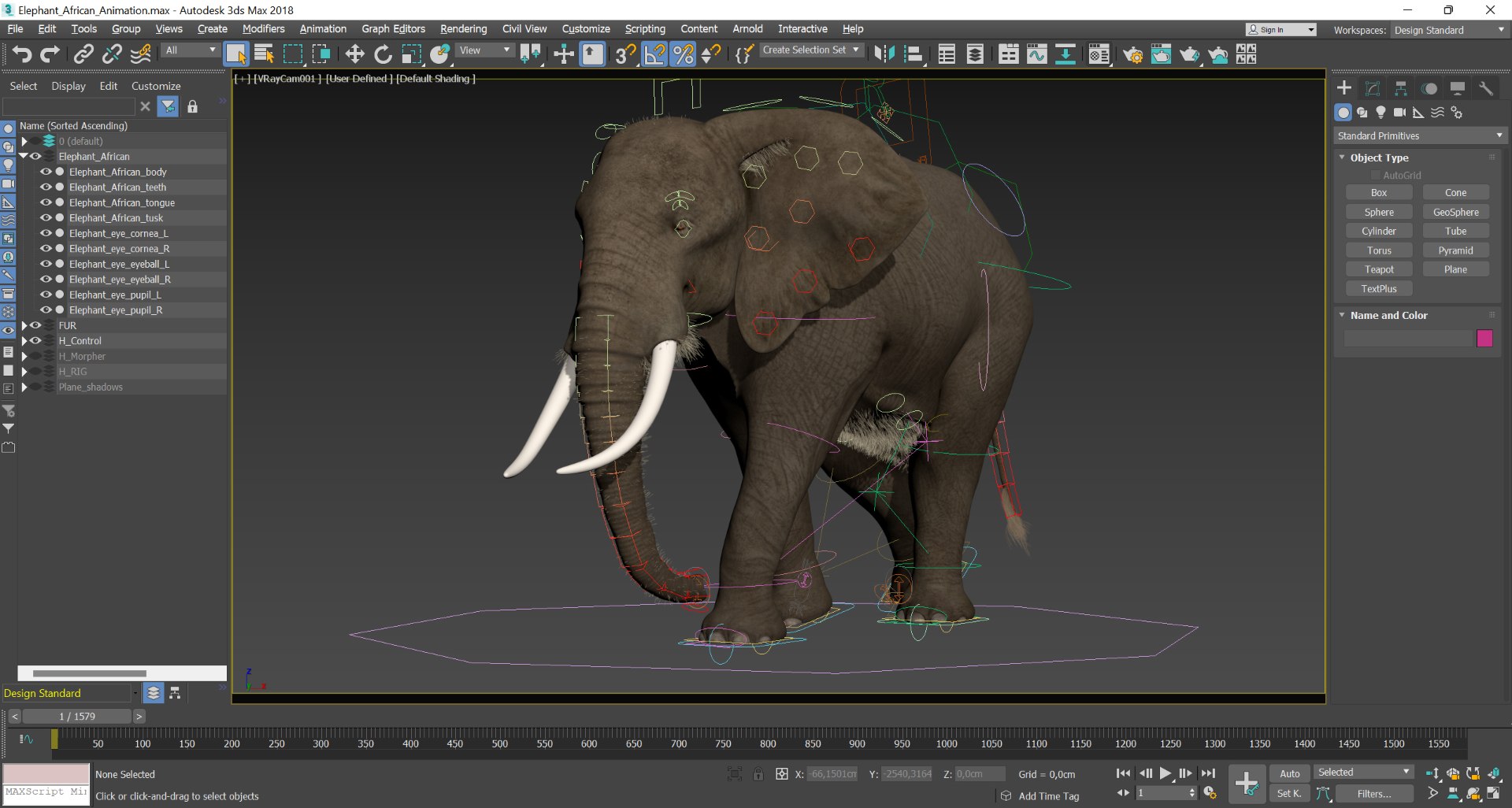Click the pink object color swatch
The image size is (1512, 808).
[x=1484, y=338]
